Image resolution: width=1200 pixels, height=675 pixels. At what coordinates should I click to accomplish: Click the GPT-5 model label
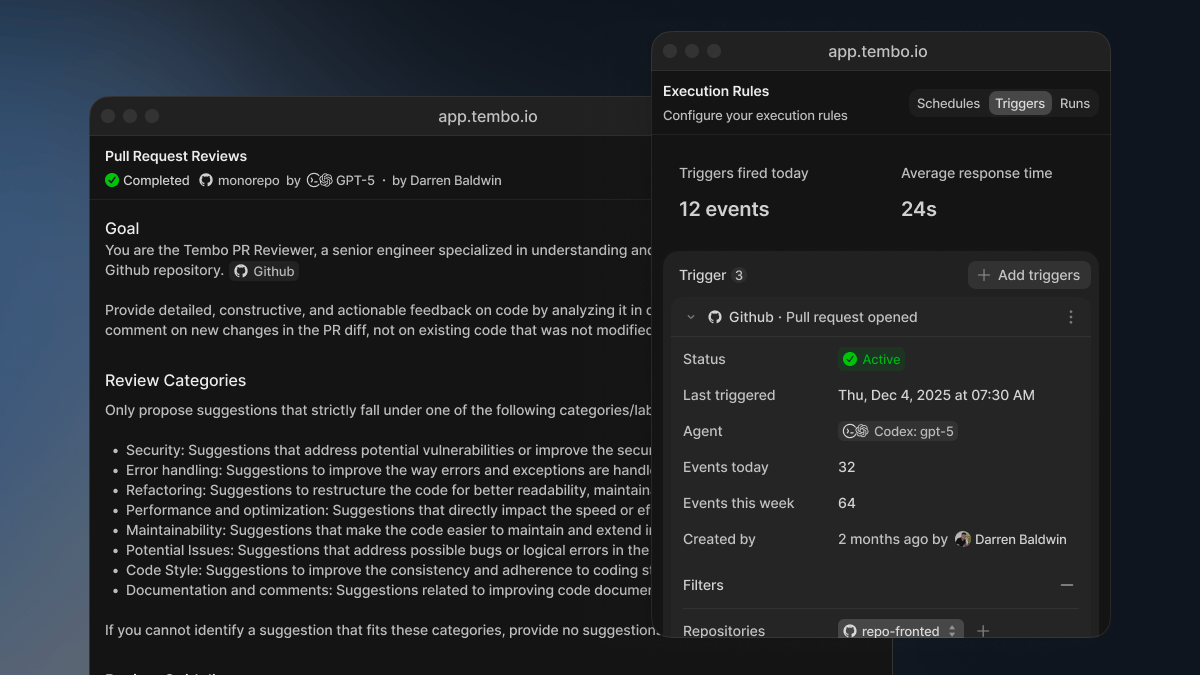355,180
